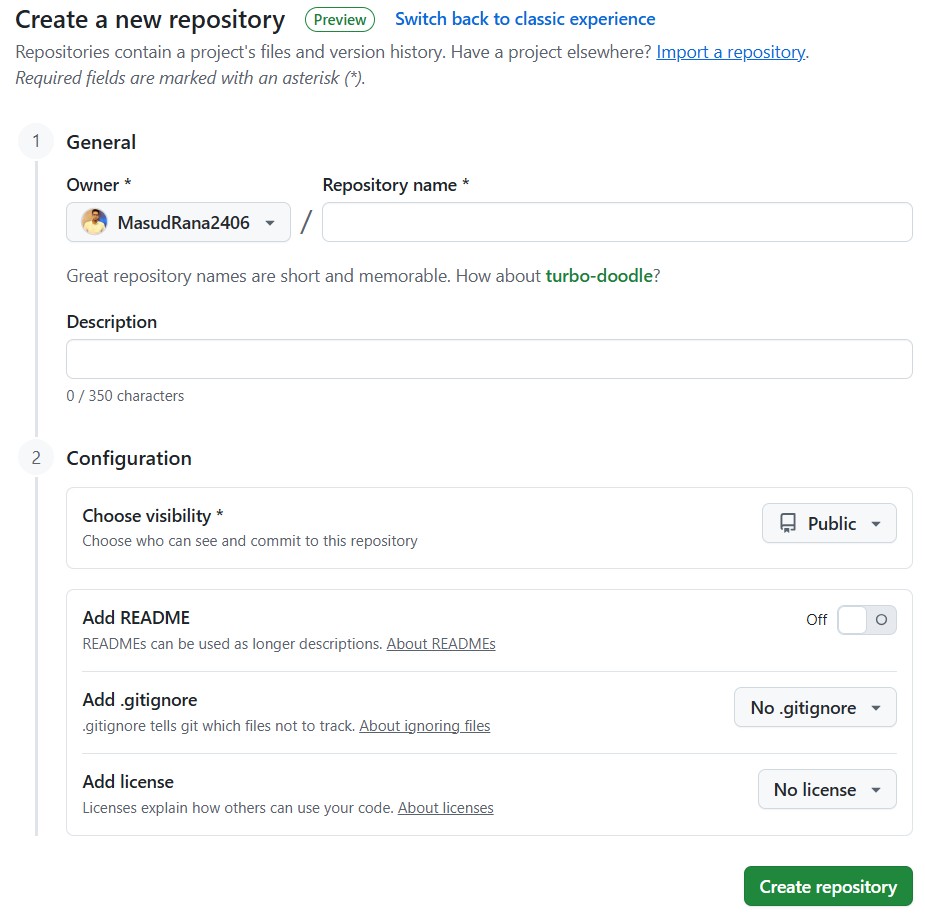The width and height of the screenshot is (925, 920).
Task: Open the No license dropdown
Action: point(827,789)
